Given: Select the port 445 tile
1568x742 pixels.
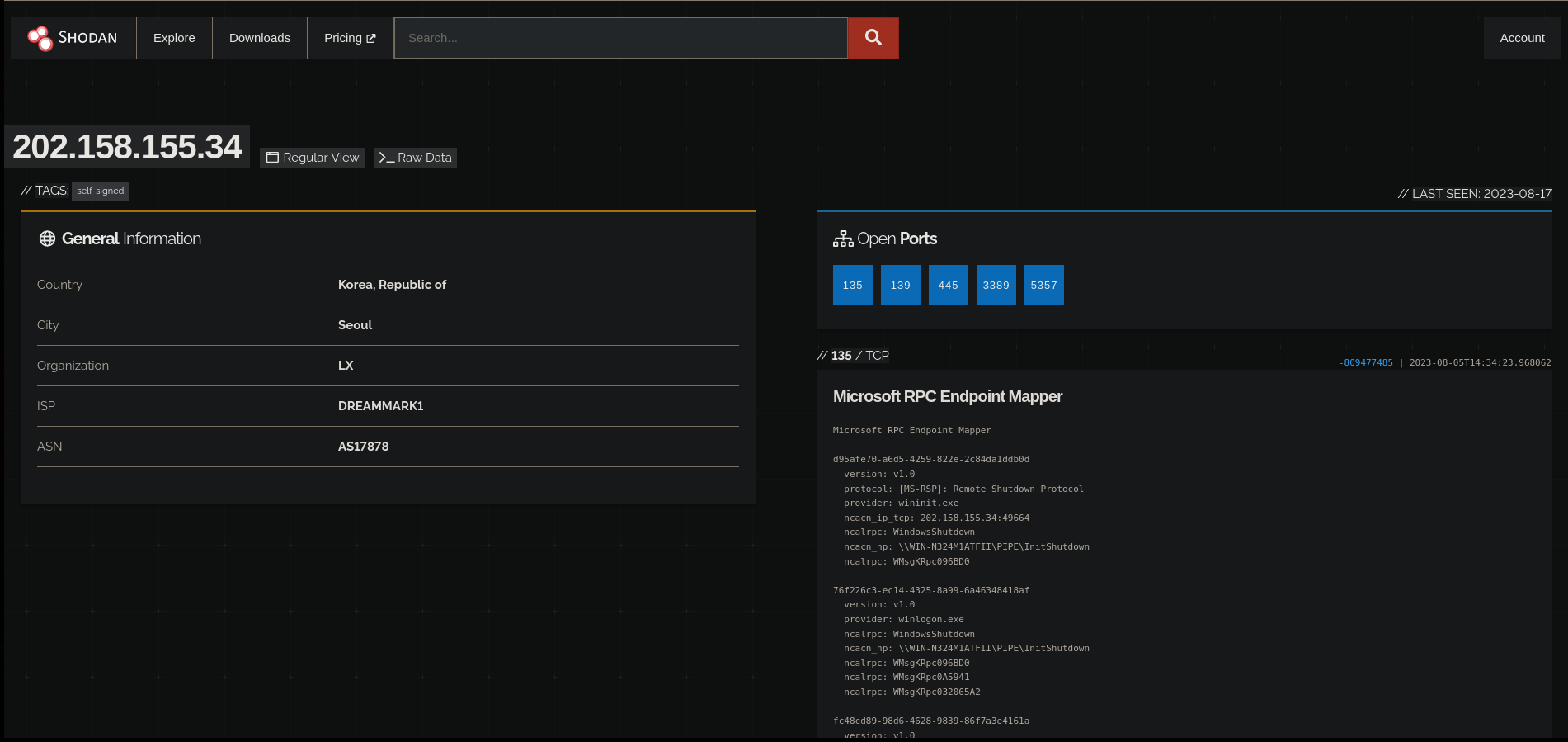Looking at the screenshot, I should [948, 285].
